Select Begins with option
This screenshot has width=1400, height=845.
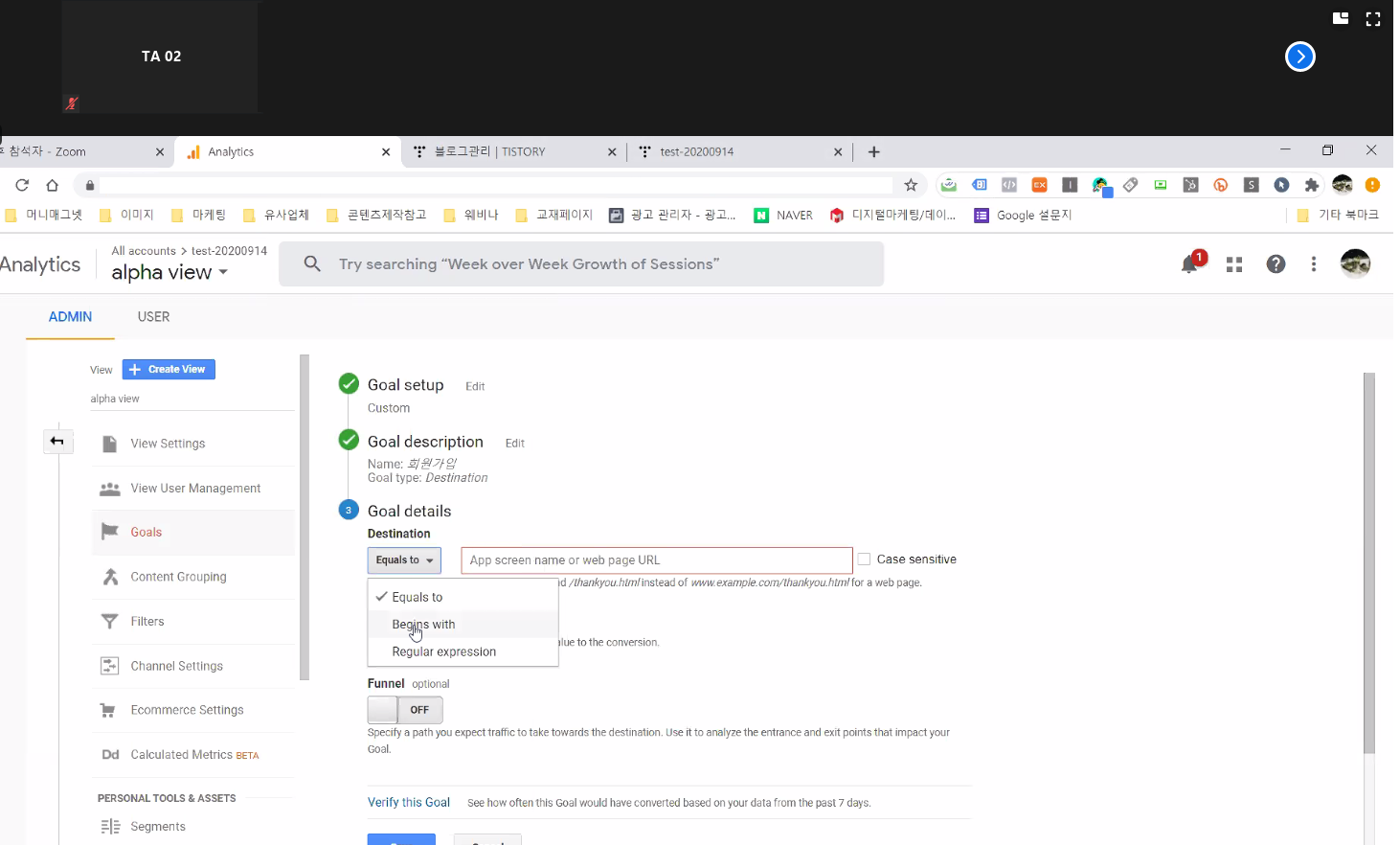point(423,625)
